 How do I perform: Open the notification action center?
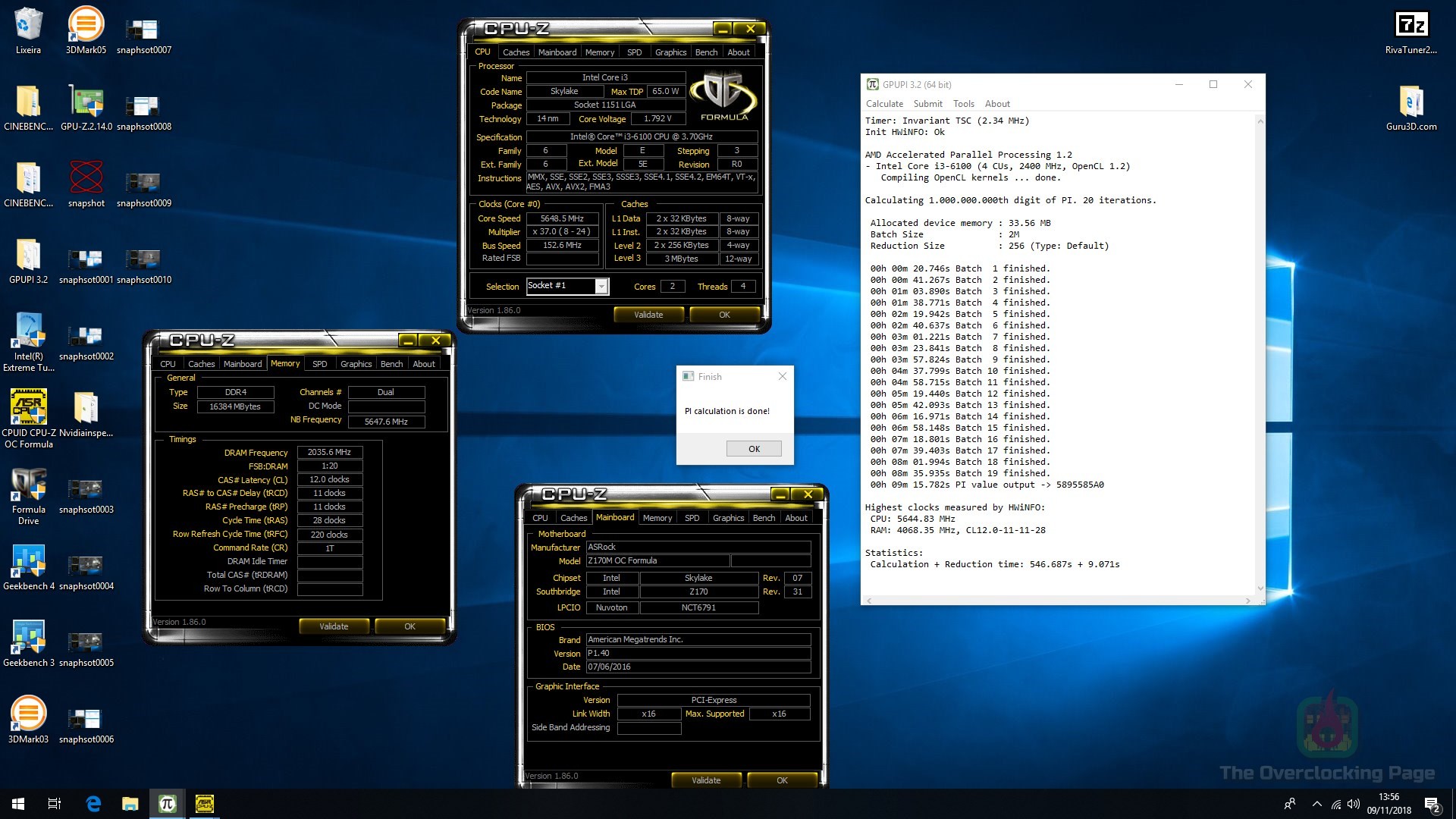coord(1432,804)
